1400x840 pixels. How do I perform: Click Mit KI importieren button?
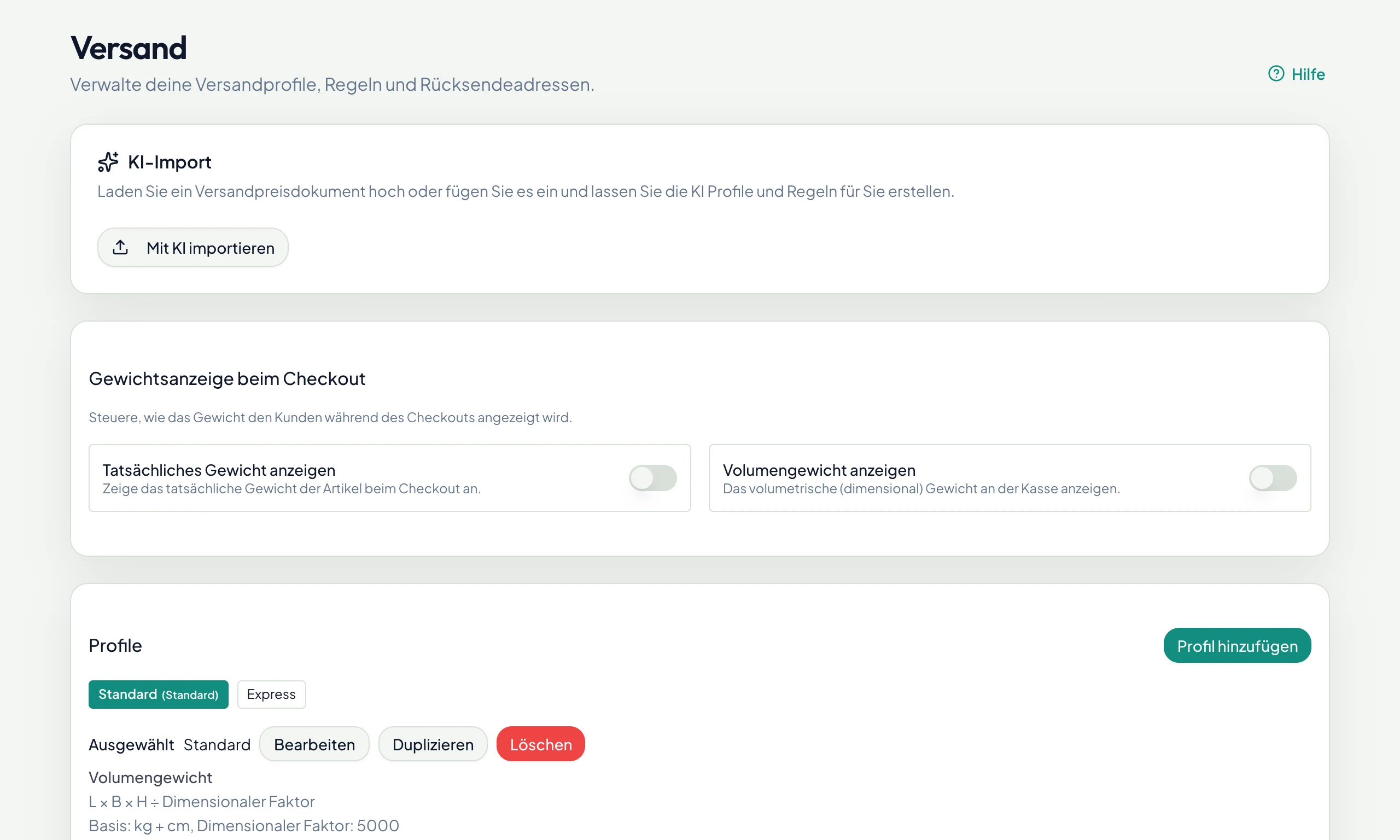[193, 247]
